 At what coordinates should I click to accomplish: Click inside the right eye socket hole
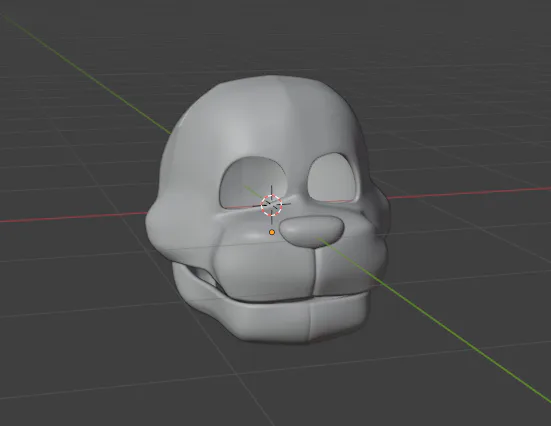332,178
